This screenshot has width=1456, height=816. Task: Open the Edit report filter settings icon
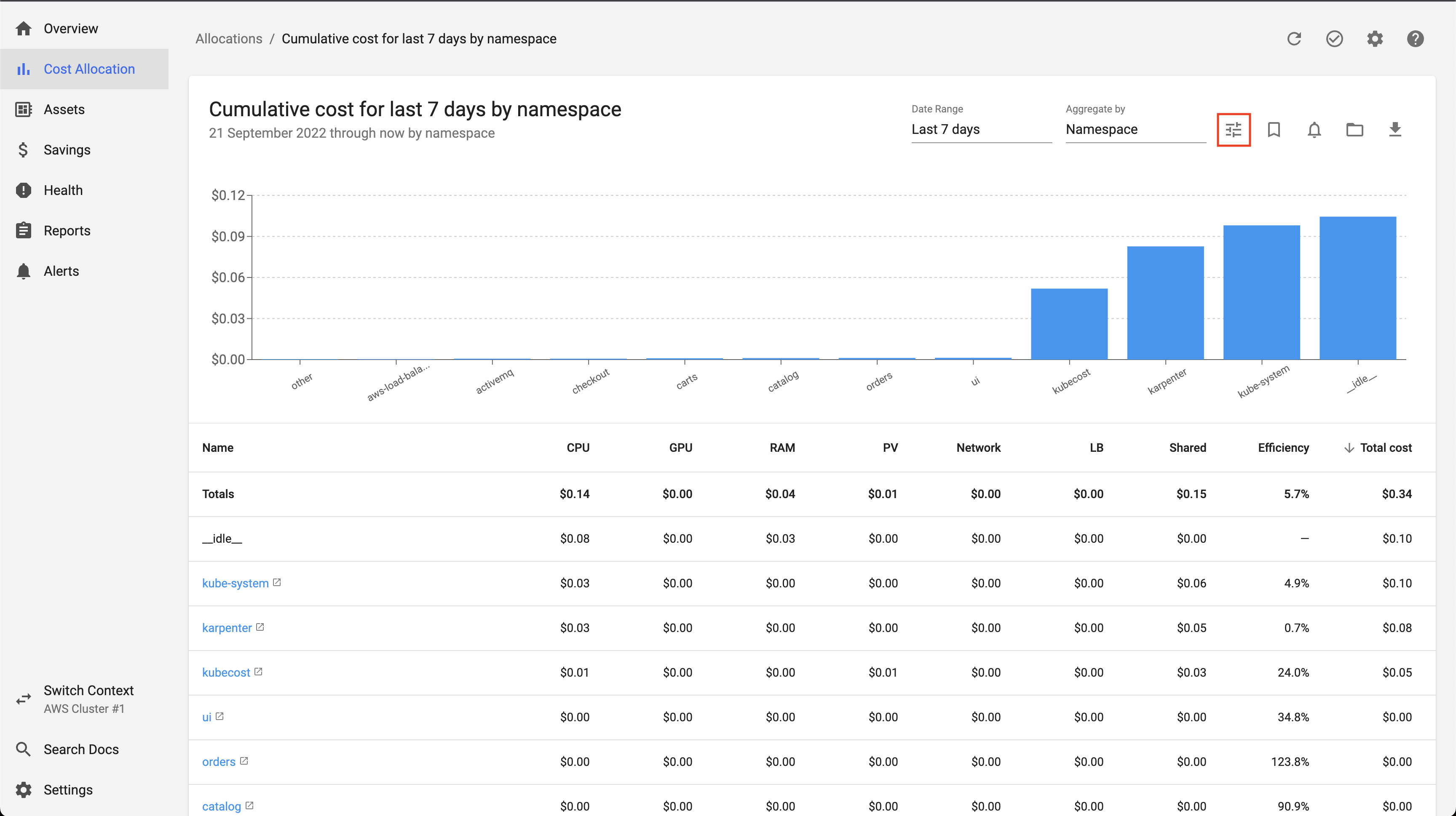pyautogui.click(x=1233, y=130)
